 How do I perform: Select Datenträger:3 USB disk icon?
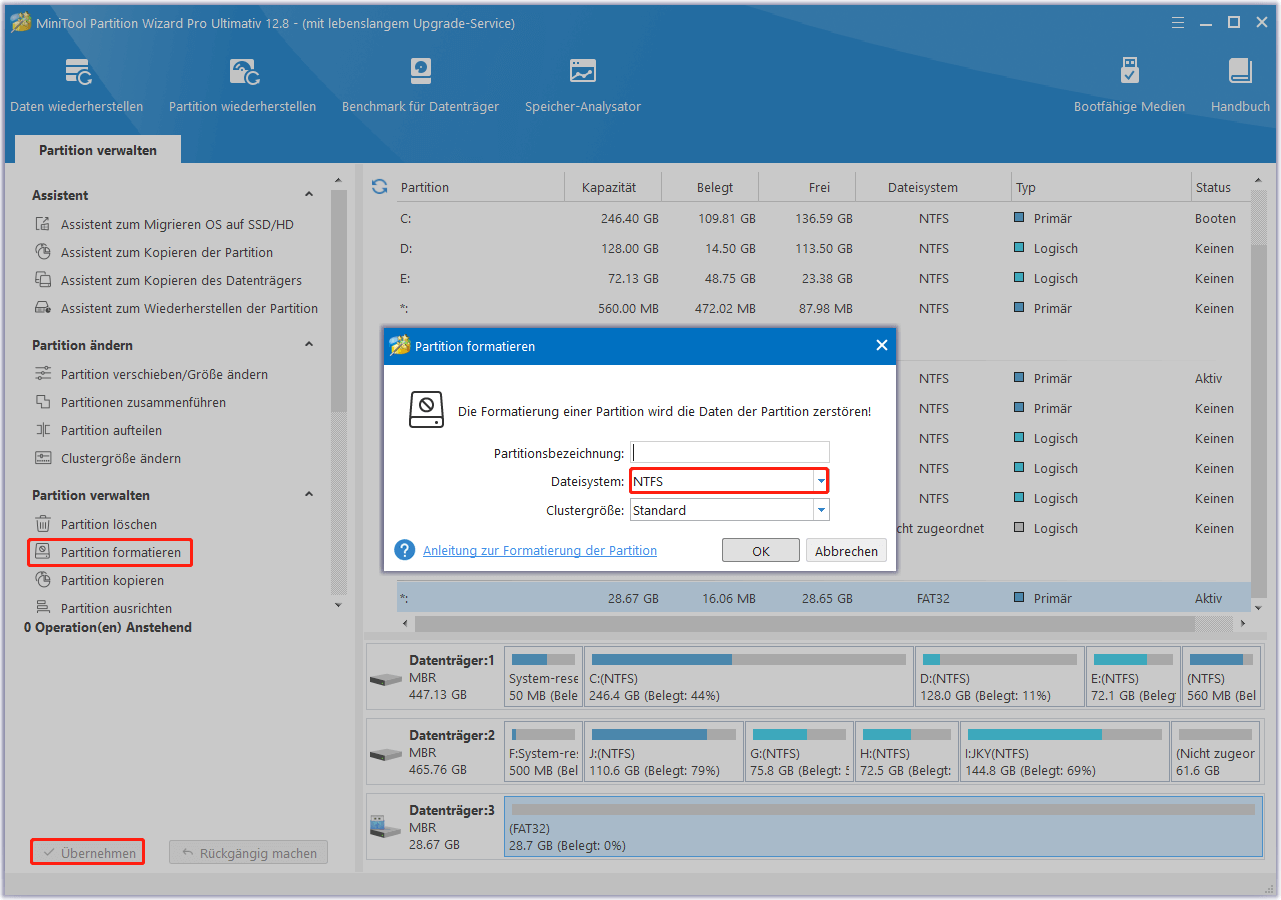[x=385, y=826]
